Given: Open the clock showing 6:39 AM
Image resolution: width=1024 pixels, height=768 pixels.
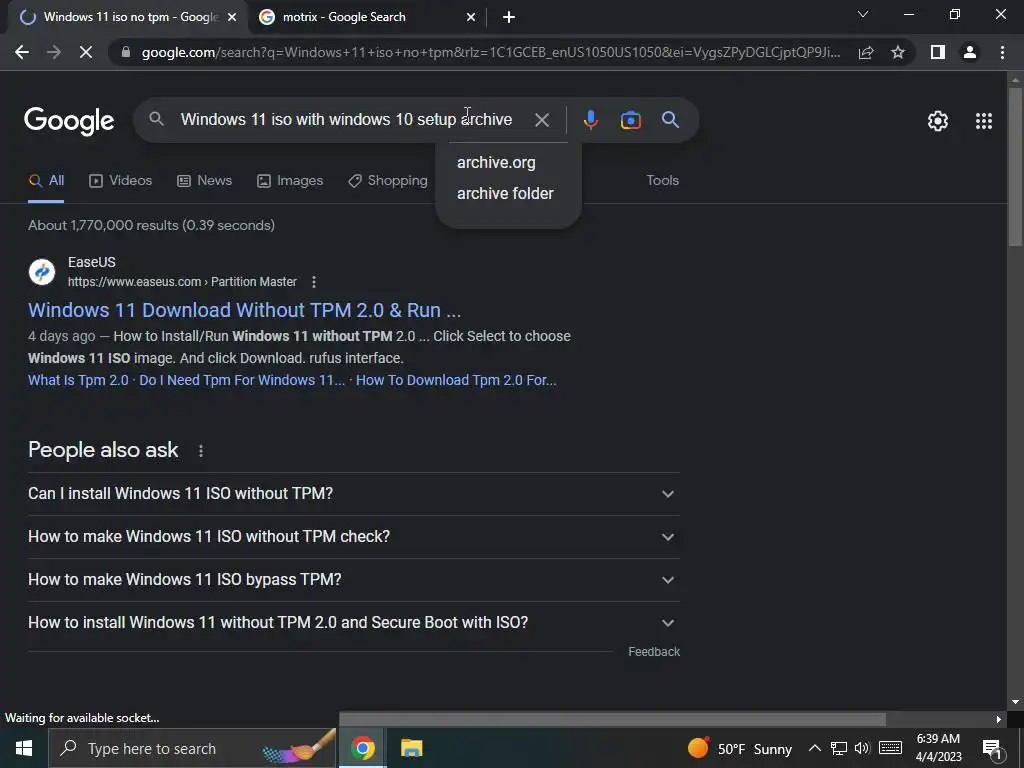Looking at the screenshot, I should point(938,748).
